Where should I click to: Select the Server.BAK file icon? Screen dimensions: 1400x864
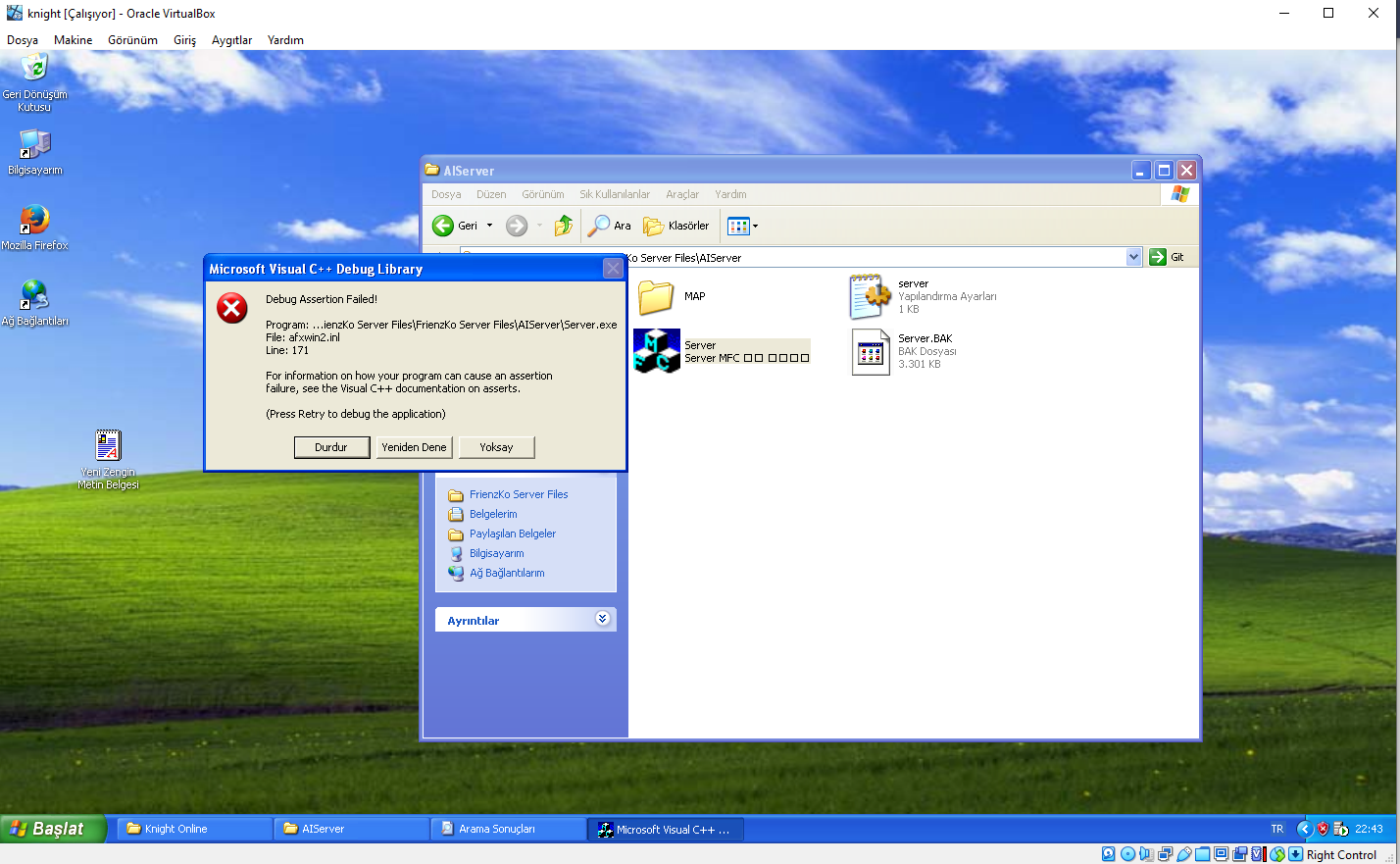[x=871, y=352]
